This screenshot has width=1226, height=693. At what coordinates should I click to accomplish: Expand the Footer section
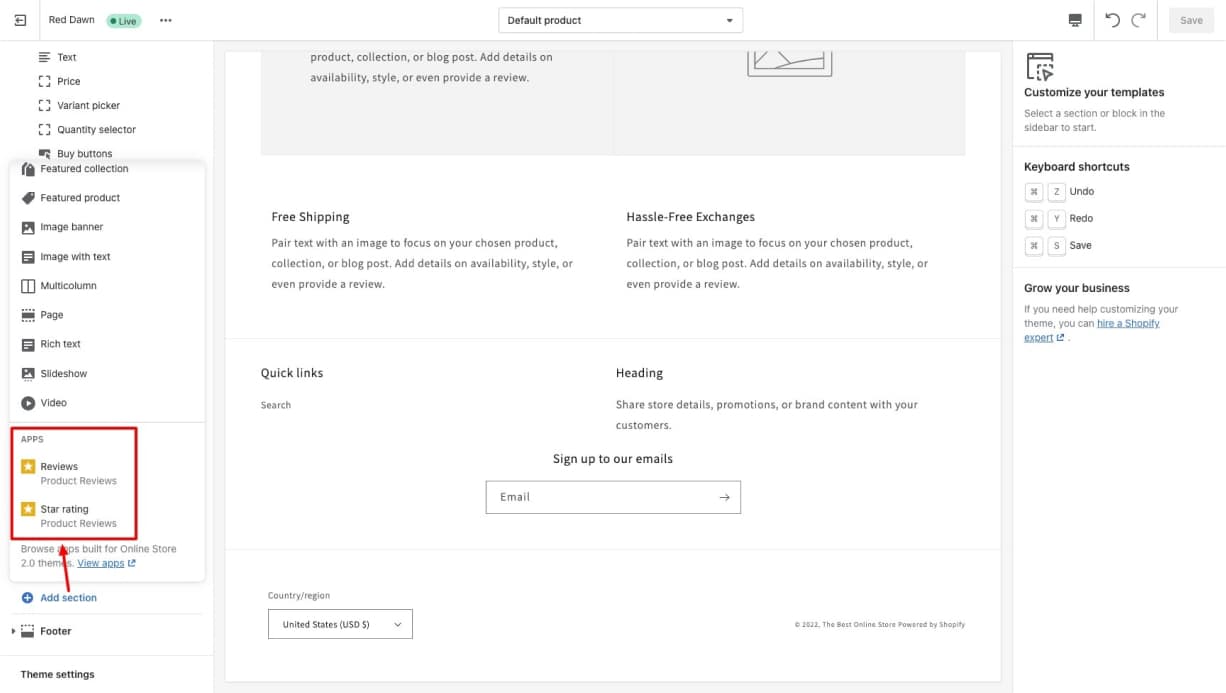14,631
